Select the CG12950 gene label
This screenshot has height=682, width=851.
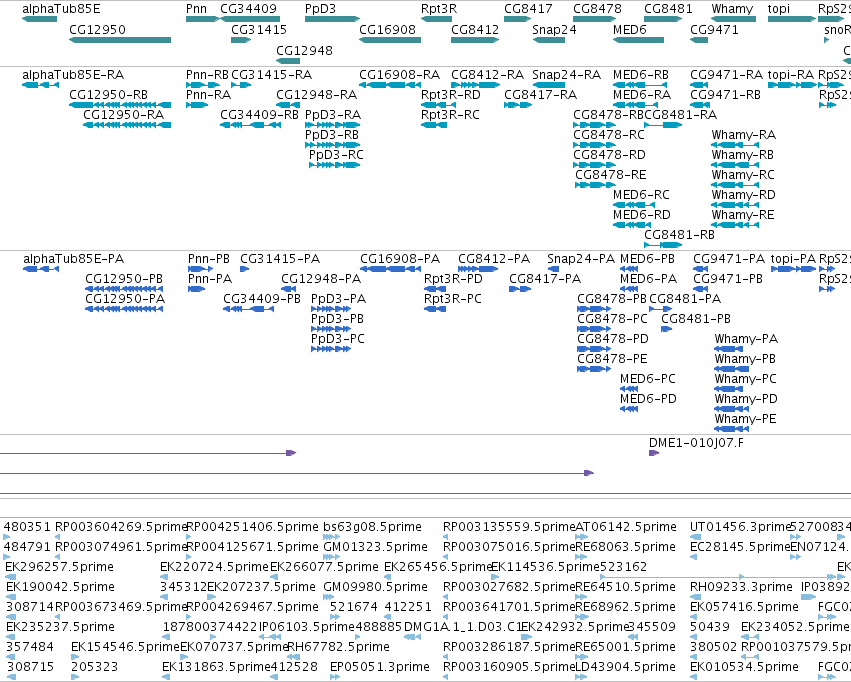click(x=97, y=30)
